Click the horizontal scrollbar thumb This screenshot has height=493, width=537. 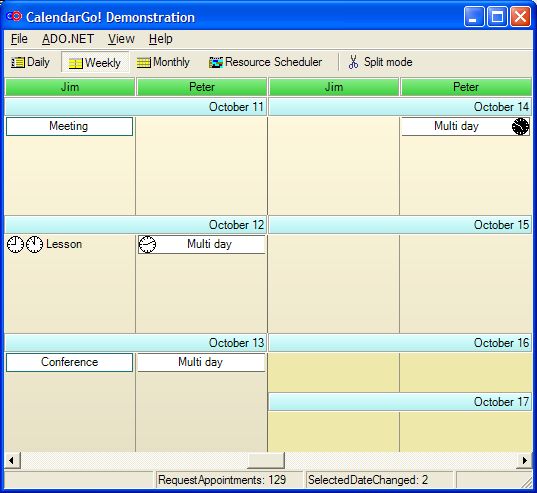[266, 460]
